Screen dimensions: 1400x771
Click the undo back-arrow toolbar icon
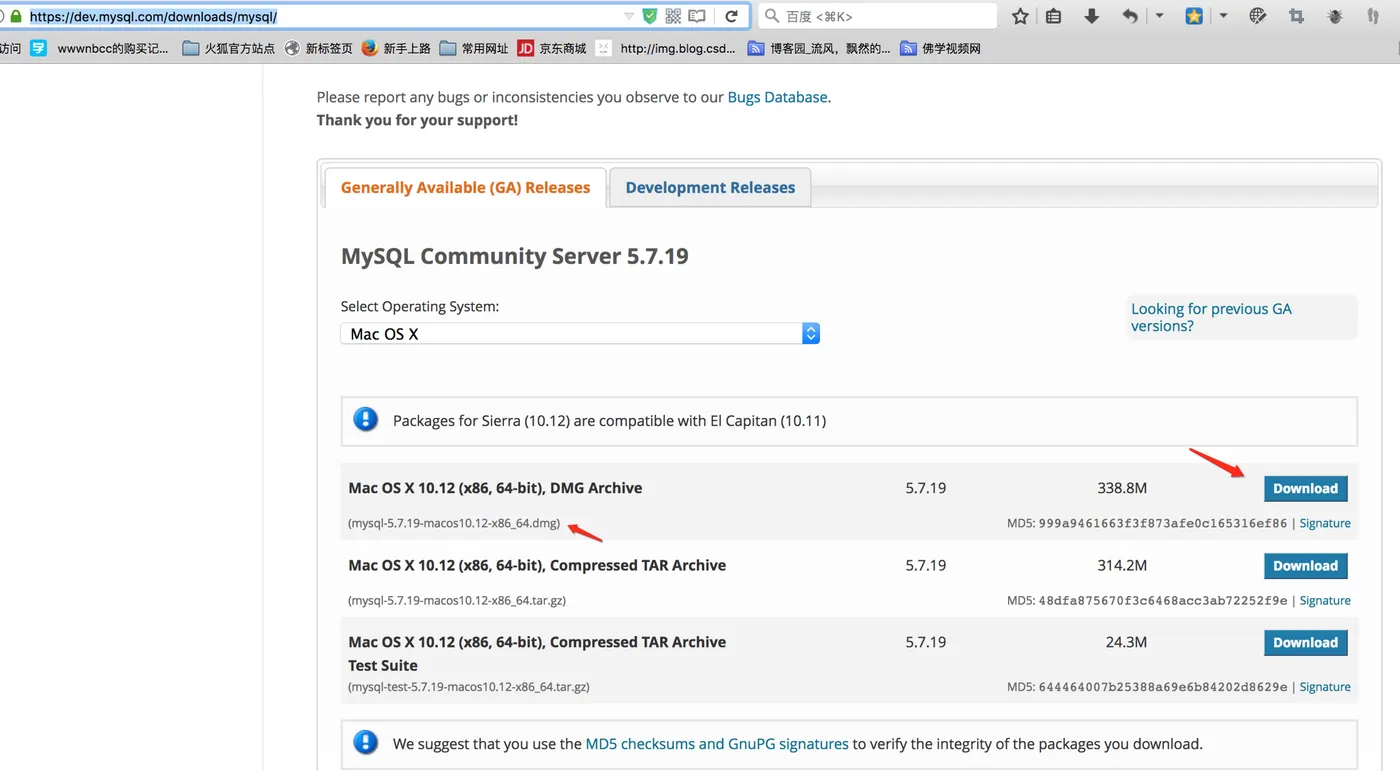point(1130,16)
